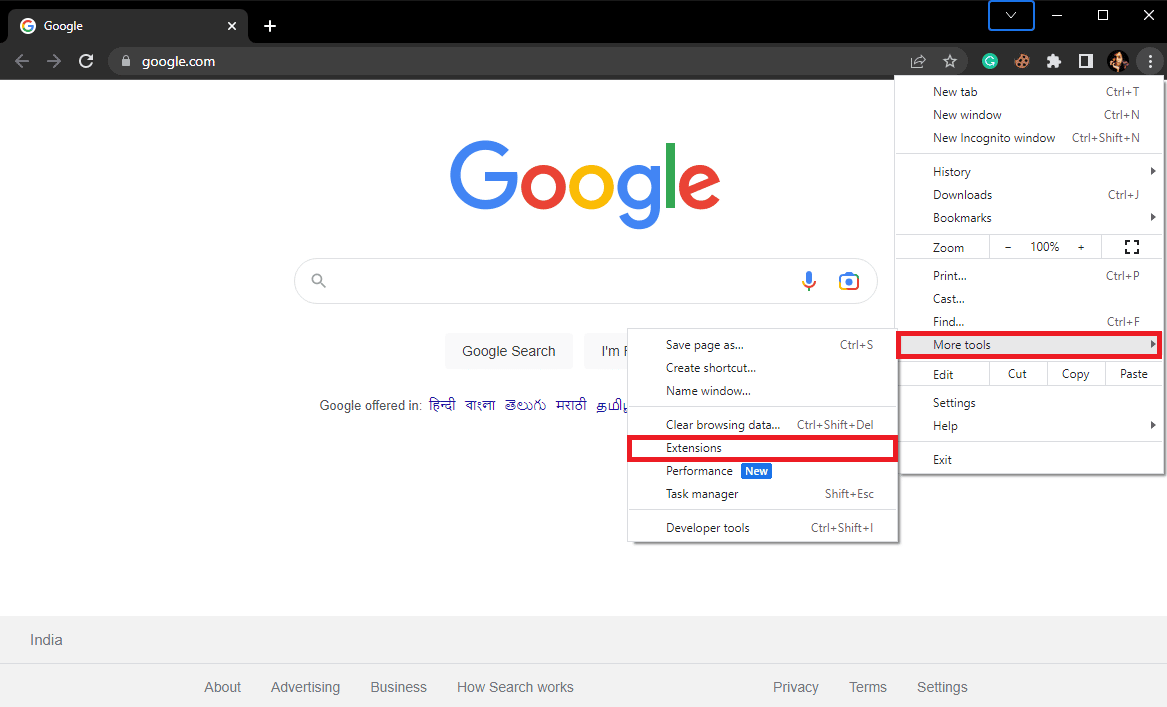1167x707 pixels.
Task: Click the magnifier icon in search box
Action: point(319,281)
